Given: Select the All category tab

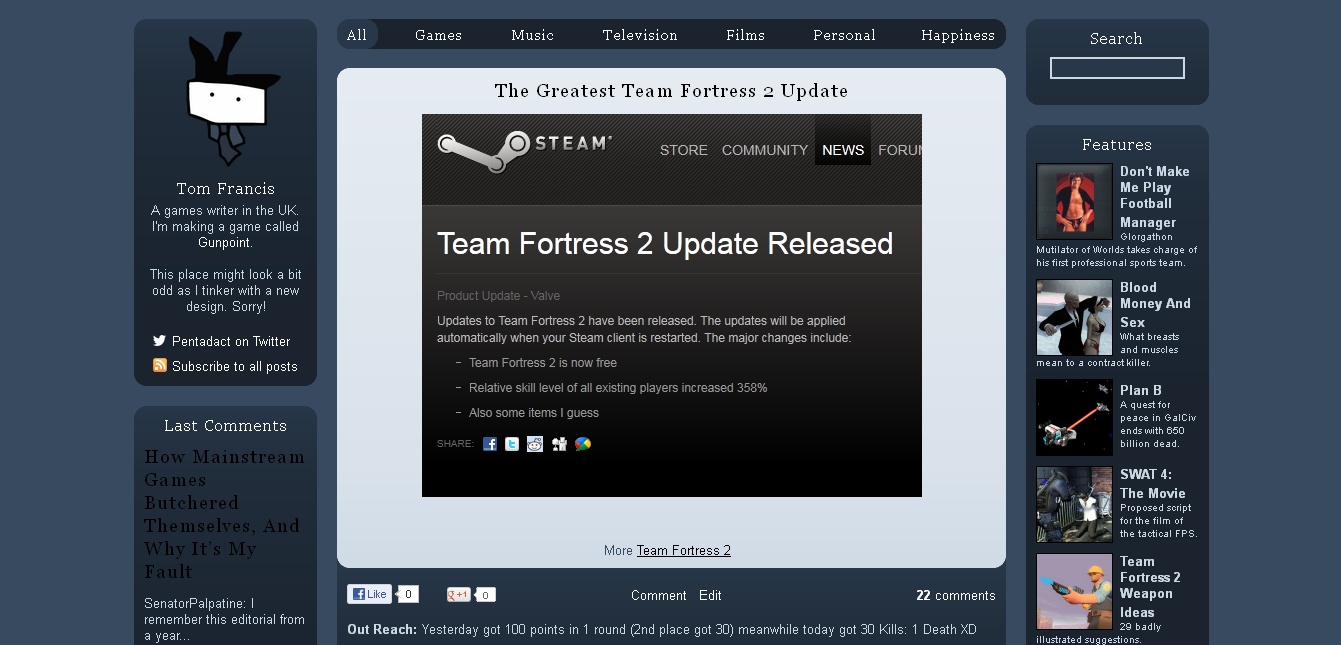Looking at the screenshot, I should pyautogui.click(x=357, y=35).
